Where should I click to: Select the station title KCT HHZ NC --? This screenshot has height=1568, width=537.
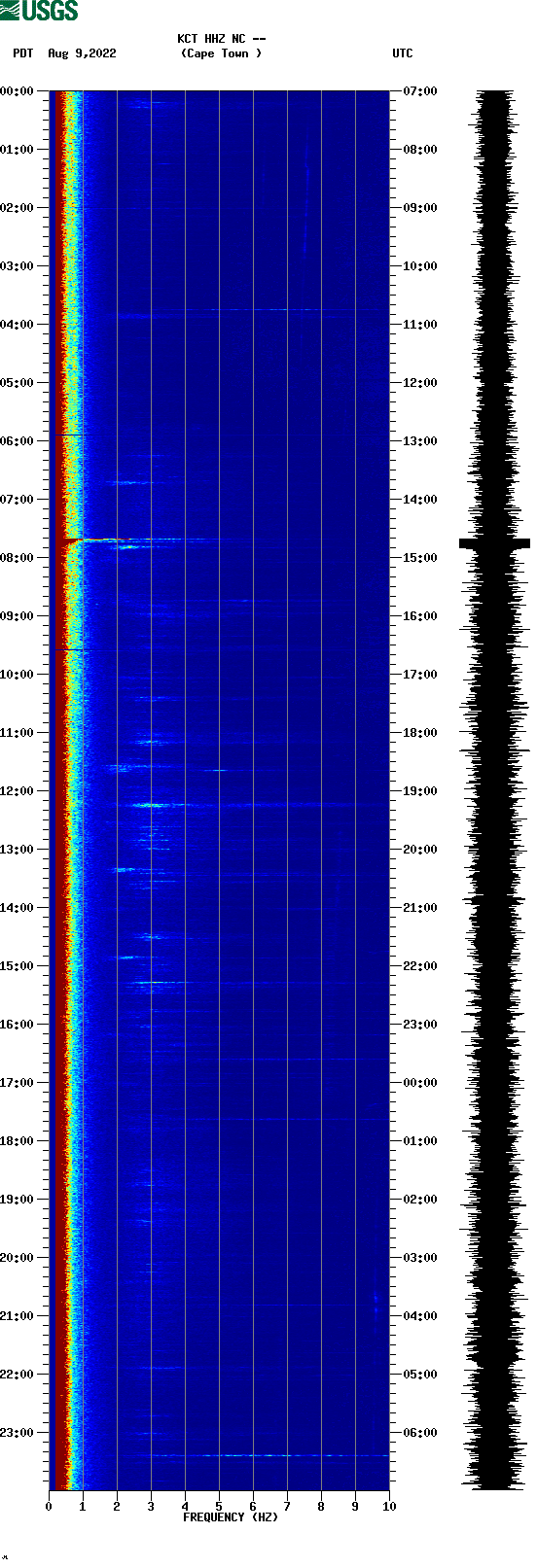click(221, 39)
